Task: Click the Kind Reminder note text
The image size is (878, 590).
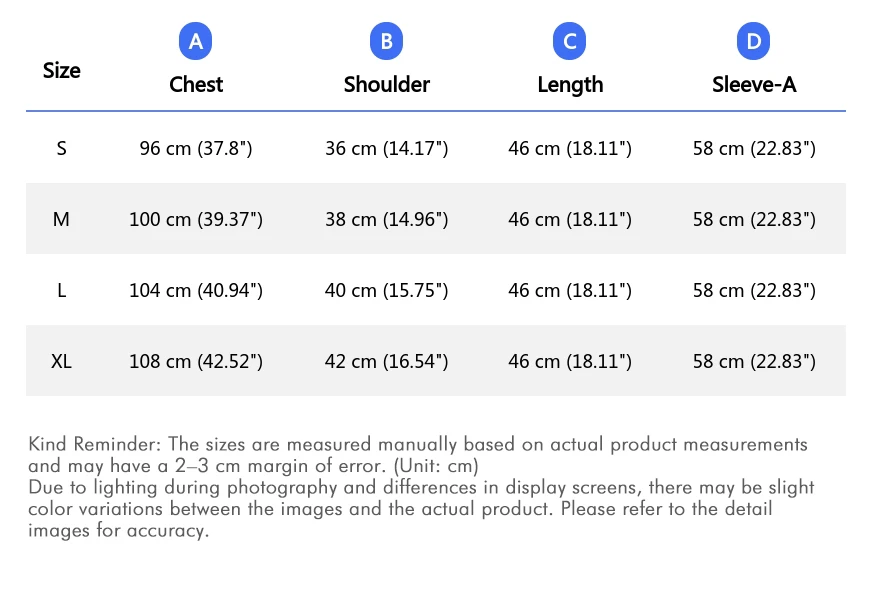Action: [420, 454]
